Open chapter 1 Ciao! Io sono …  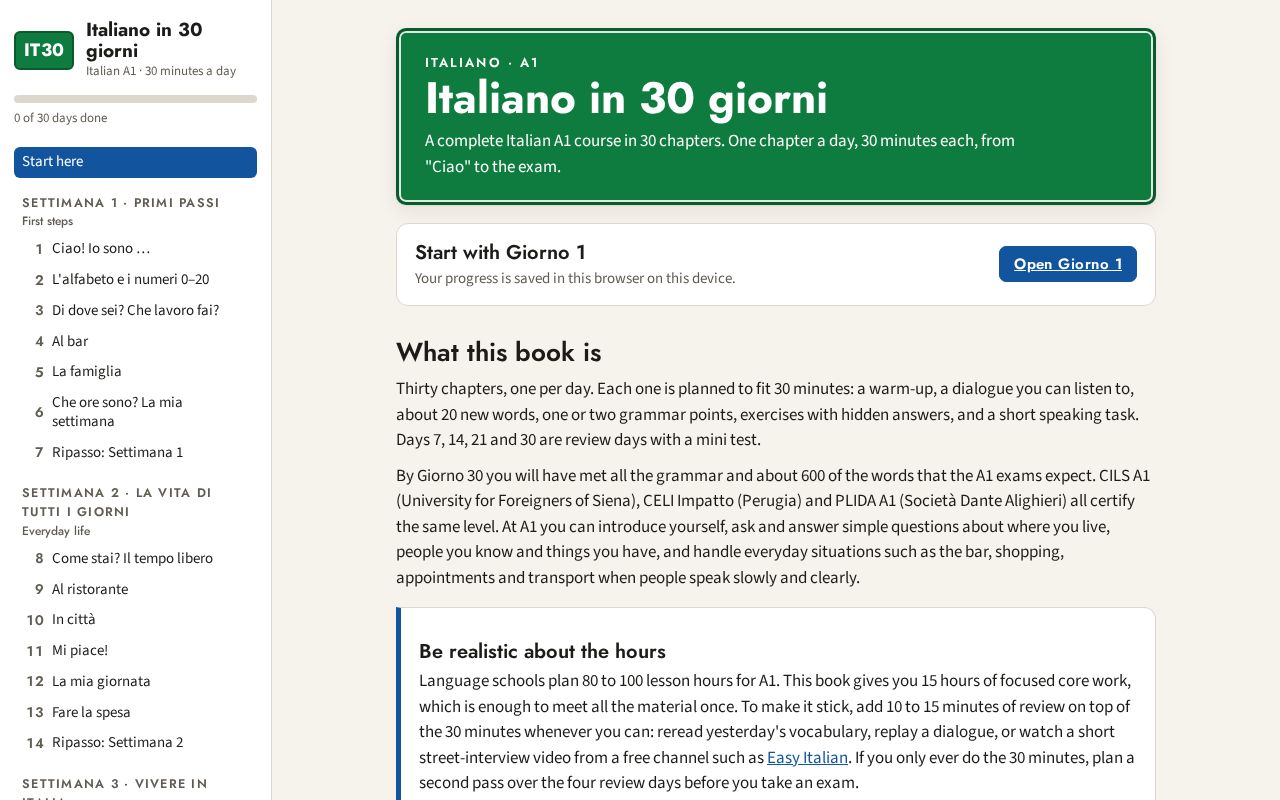pos(135,249)
